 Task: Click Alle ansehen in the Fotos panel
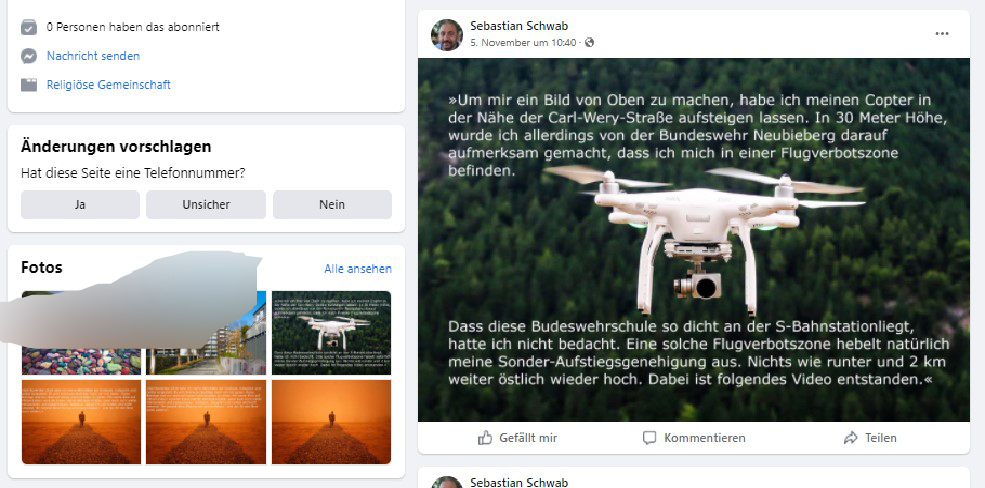358,269
